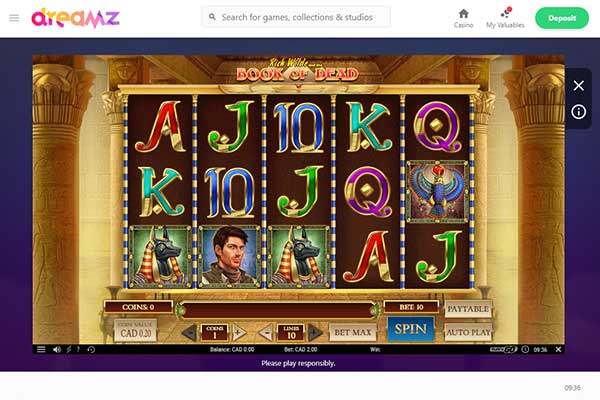This screenshot has height=400, width=600.
Task: Open the help question mark icon
Action: [x=78, y=349]
